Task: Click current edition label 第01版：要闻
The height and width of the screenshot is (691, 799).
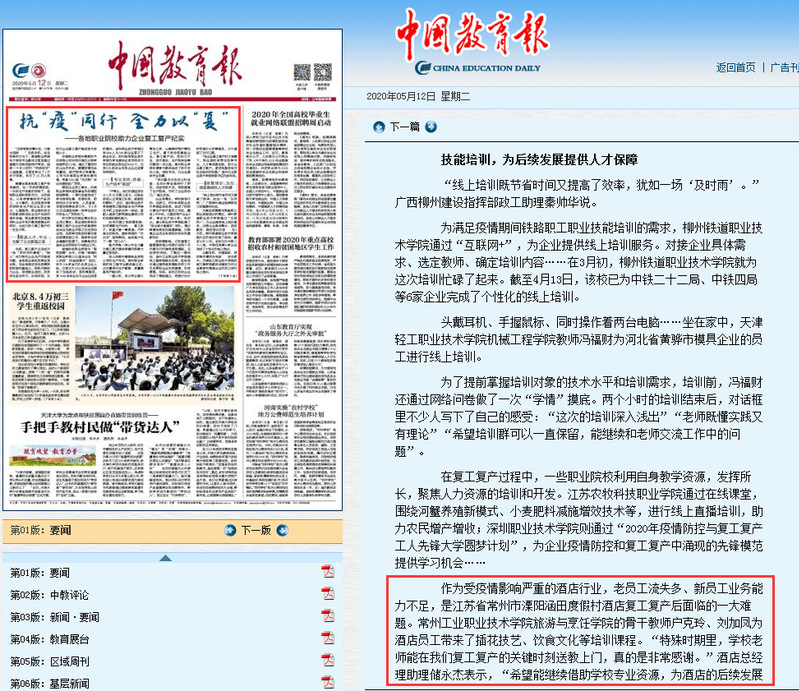Action: click(40, 530)
